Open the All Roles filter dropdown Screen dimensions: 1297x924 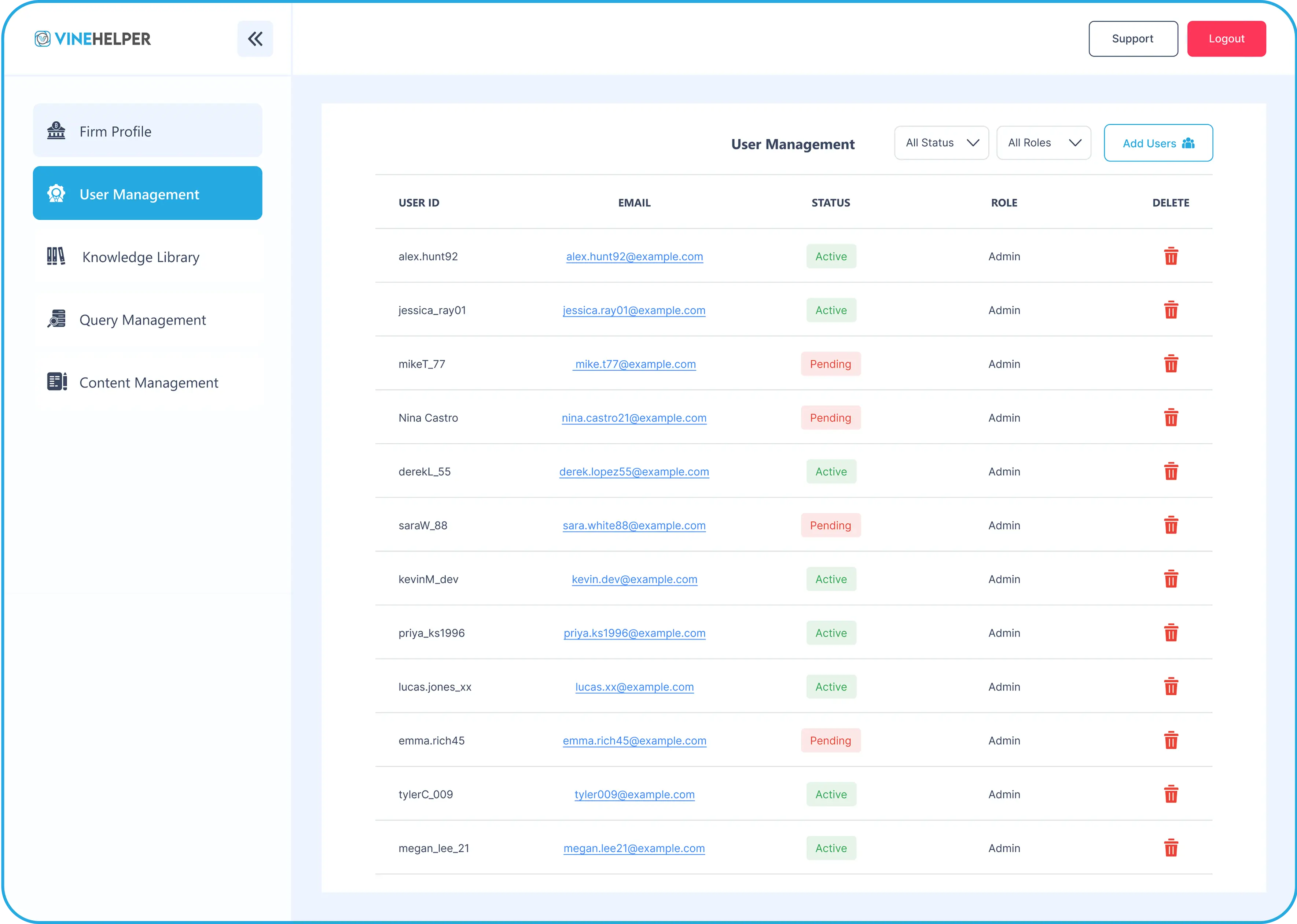(1043, 143)
